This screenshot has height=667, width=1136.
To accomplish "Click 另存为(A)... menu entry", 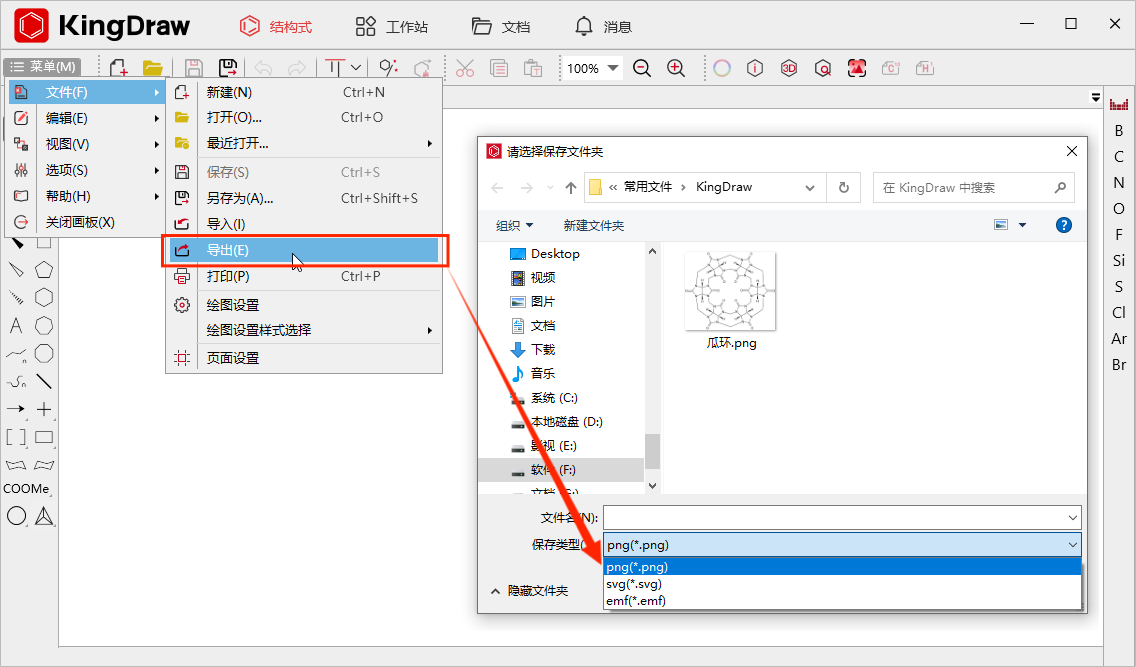I will coord(304,198).
